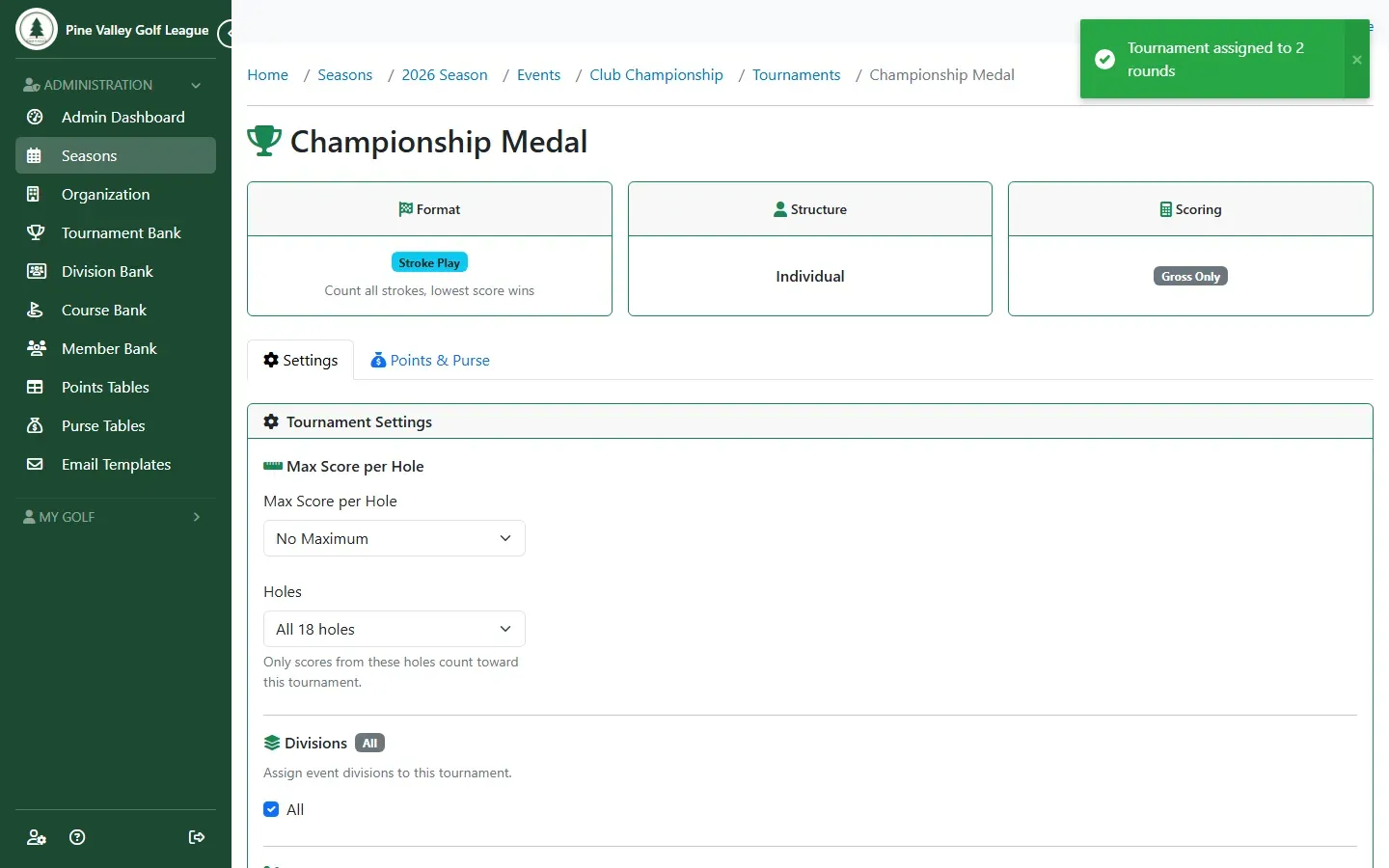Collapse the Administration section
Viewport: 1389px width, 868px height.
pyautogui.click(x=116, y=85)
